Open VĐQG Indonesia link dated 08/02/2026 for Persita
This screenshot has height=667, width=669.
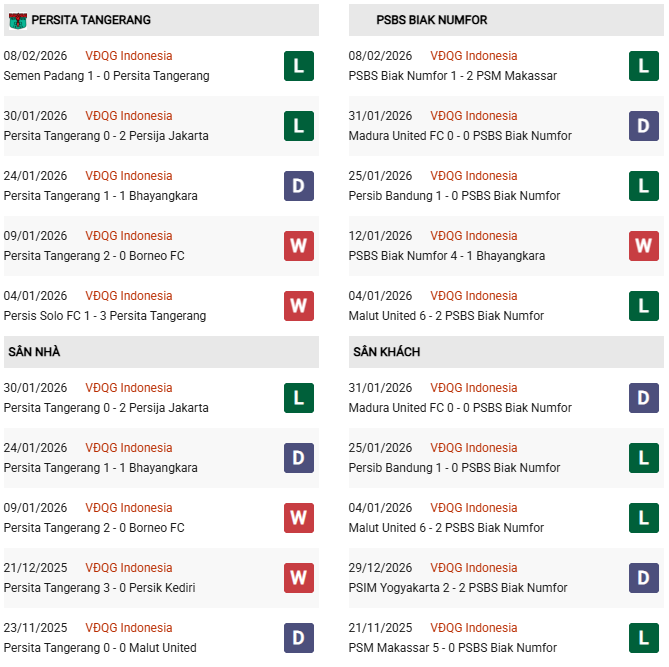pos(128,56)
